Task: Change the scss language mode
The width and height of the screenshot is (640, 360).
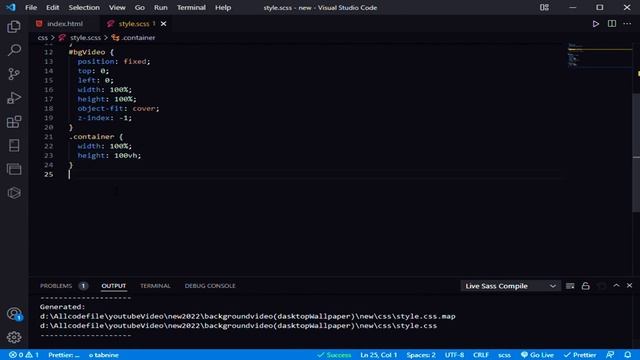Action: [x=504, y=355]
